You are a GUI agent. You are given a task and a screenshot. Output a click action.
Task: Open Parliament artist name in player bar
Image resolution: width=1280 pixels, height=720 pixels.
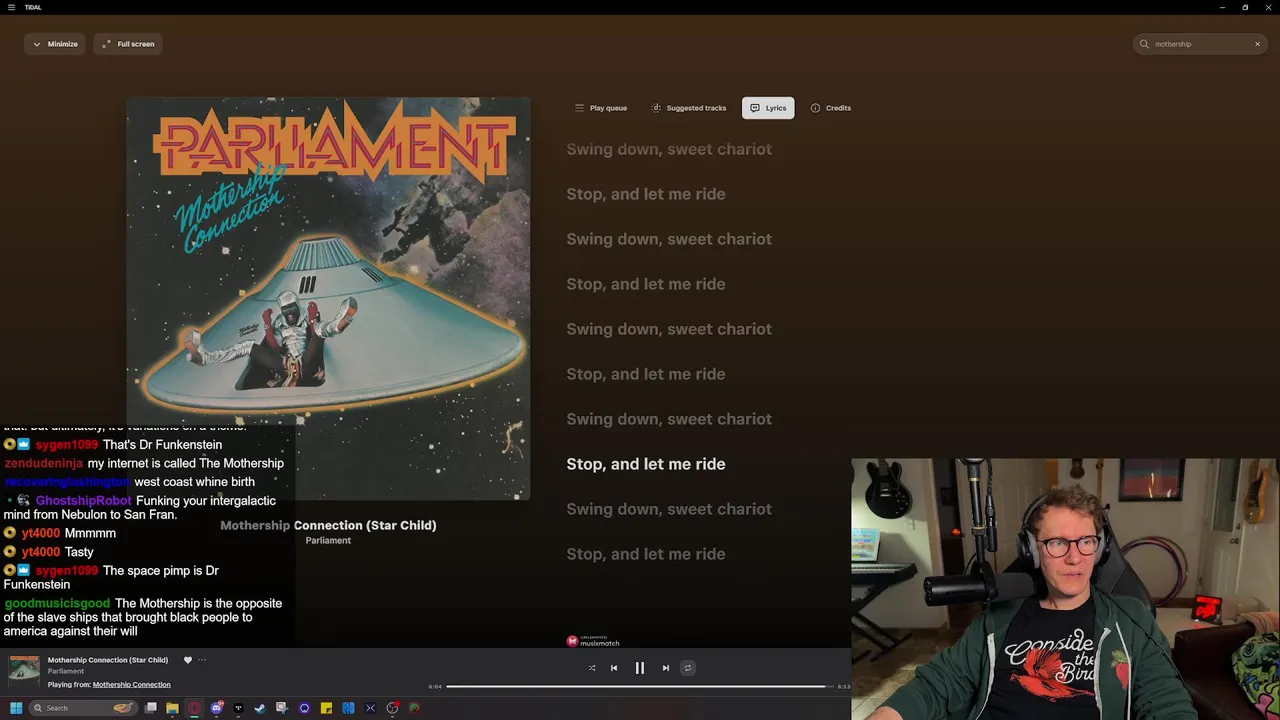tap(66, 671)
